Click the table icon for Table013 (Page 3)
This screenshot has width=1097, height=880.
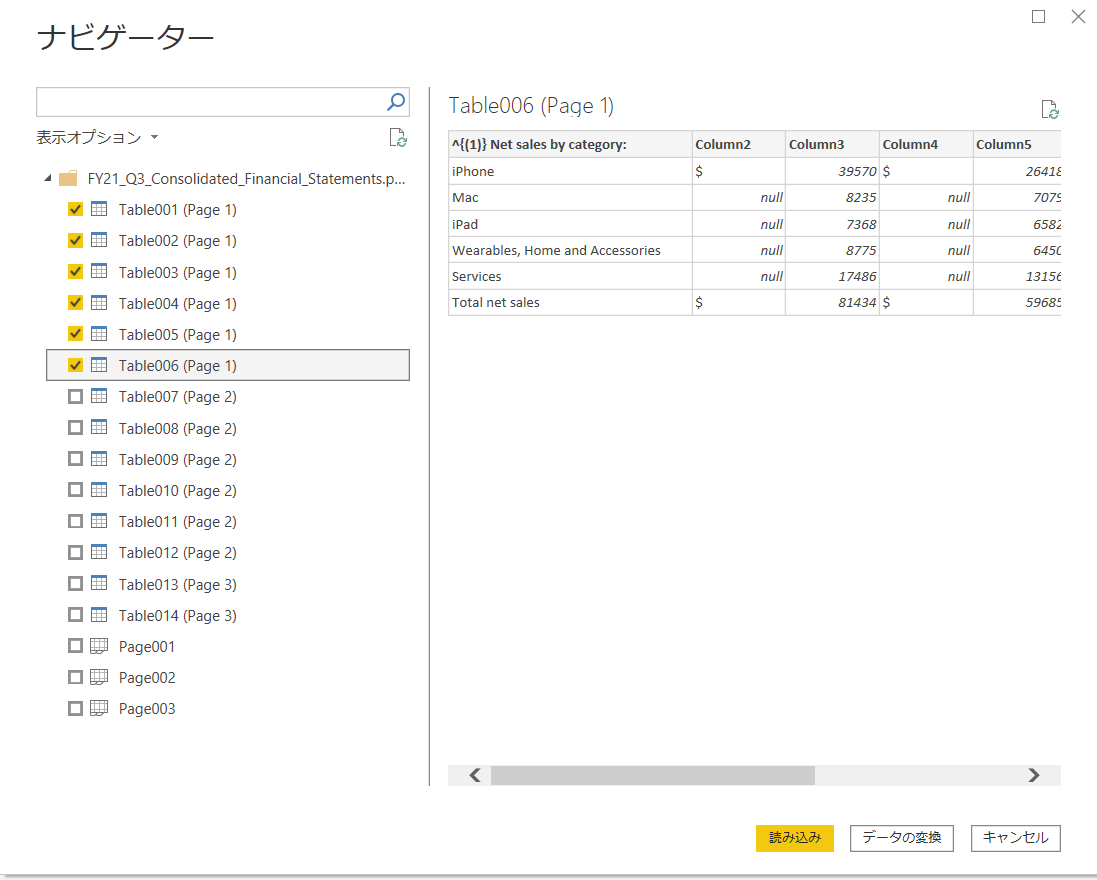click(x=99, y=583)
